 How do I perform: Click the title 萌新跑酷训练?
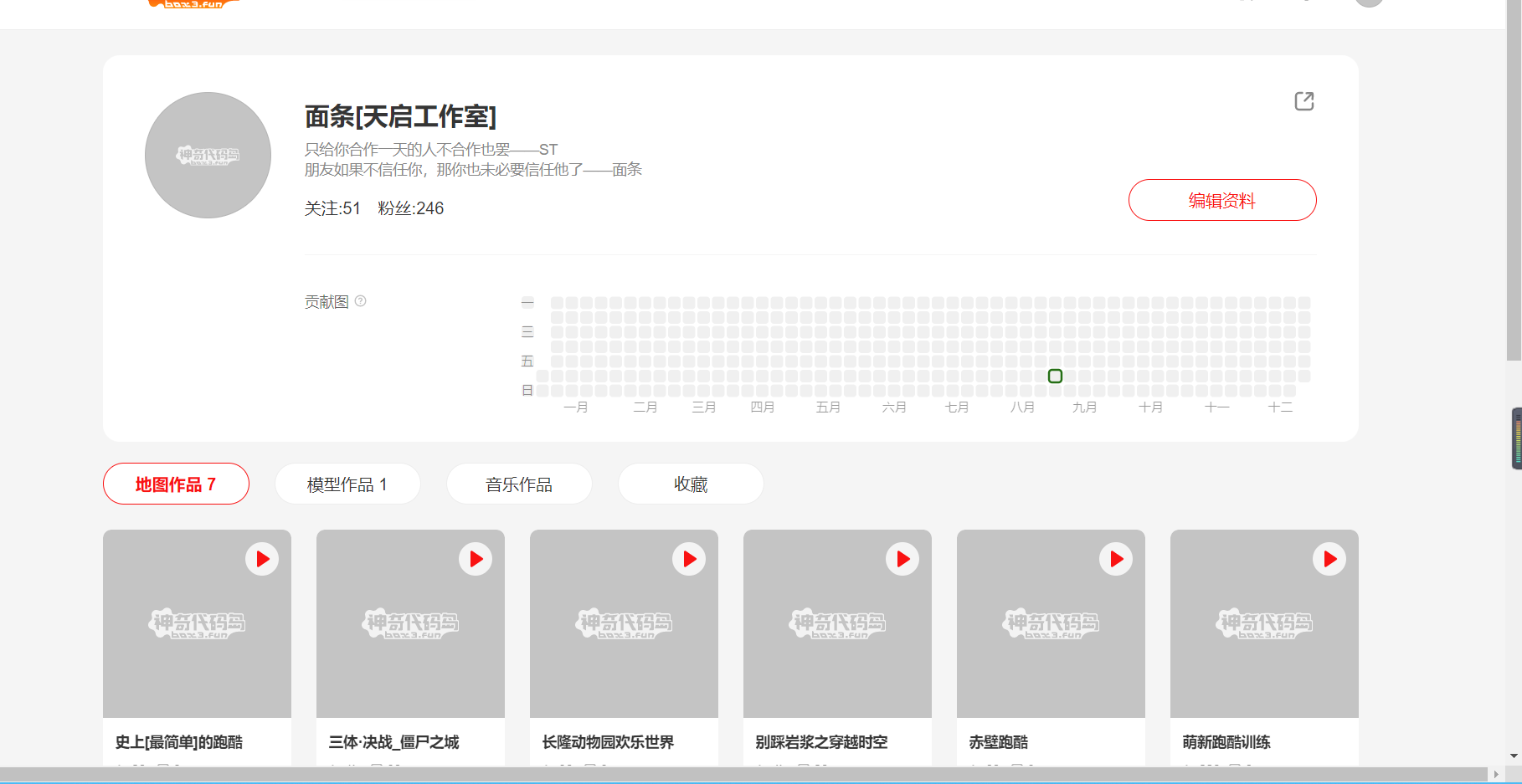[x=1226, y=742]
